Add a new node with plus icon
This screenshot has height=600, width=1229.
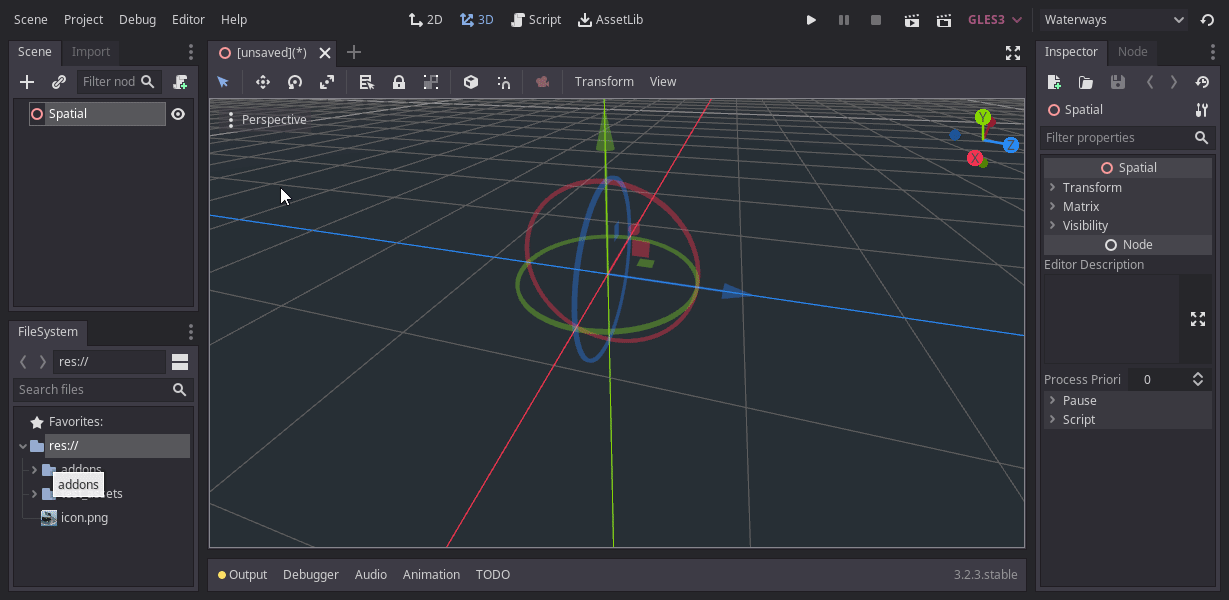(27, 82)
